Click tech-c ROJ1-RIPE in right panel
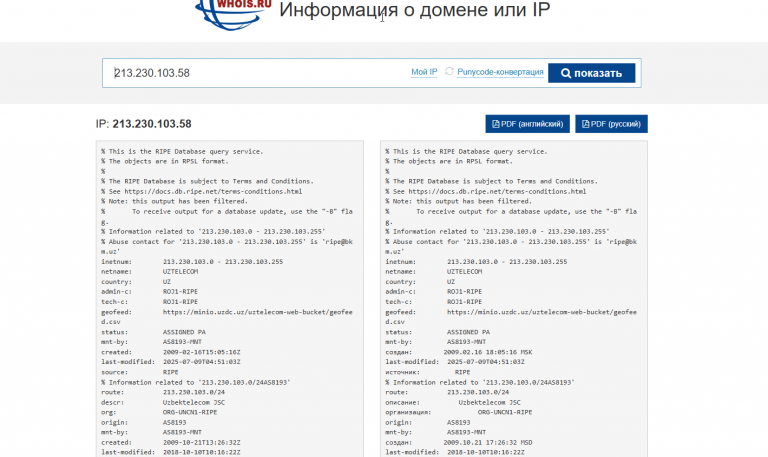This screenshot has height=457, width=768. (464, 302)
